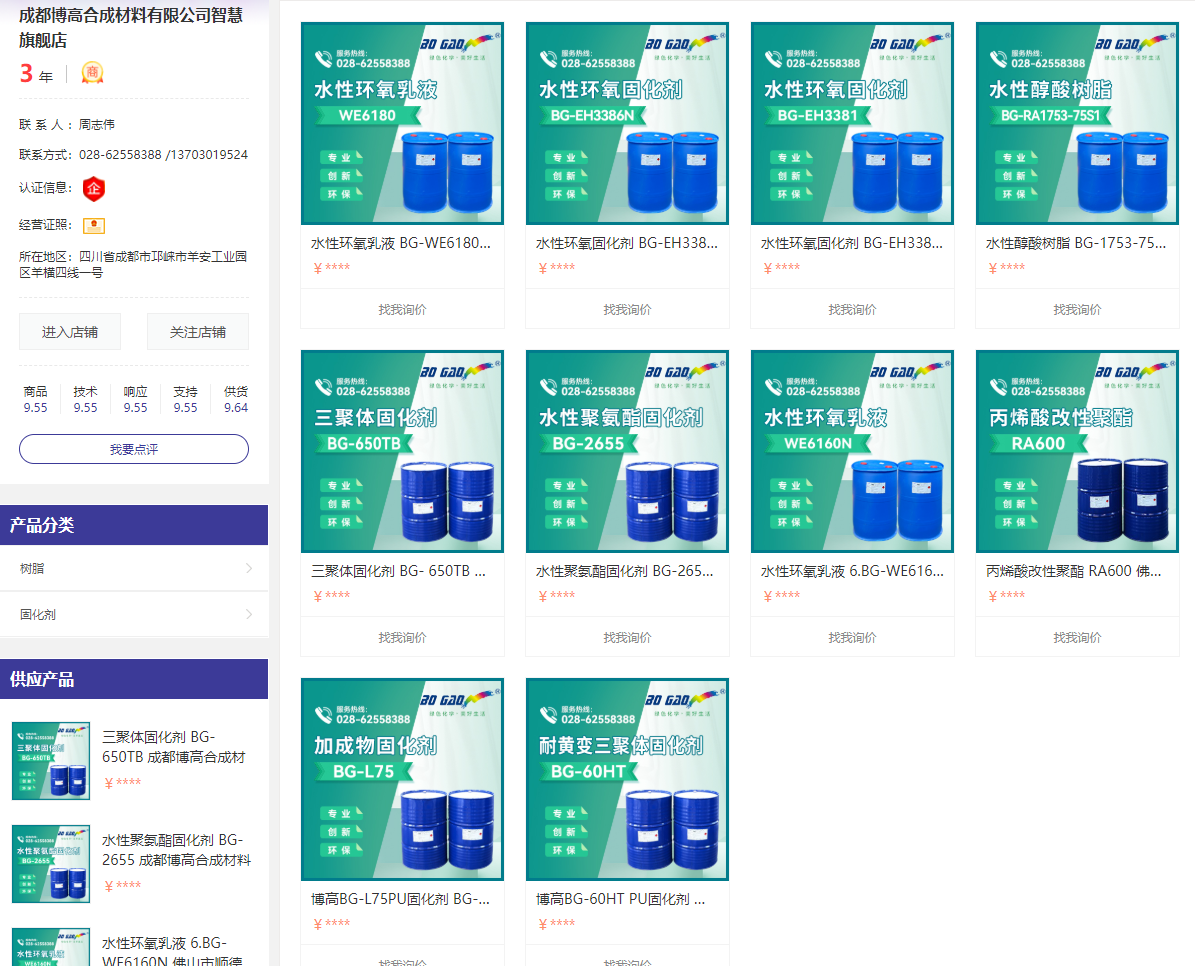
Task: Click the 响应 9.55 rating
Action: 136,399
